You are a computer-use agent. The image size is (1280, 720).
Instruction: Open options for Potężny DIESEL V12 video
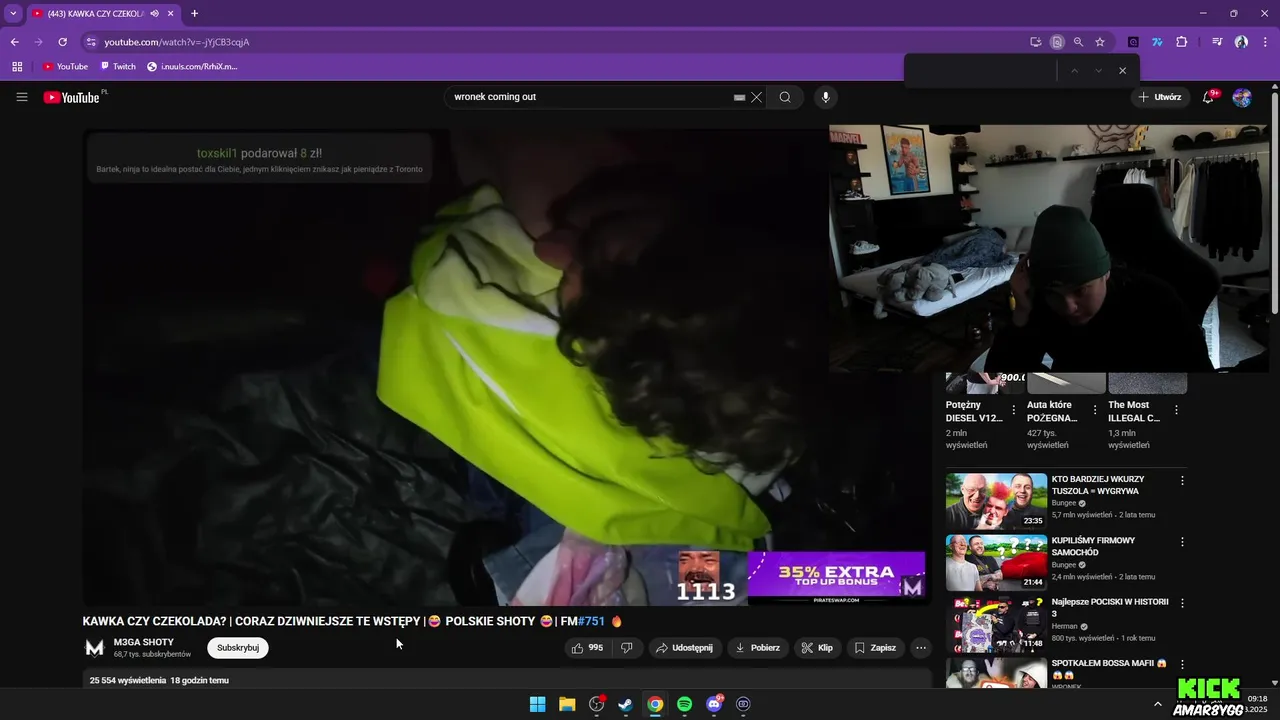(x=1014, y=410)
